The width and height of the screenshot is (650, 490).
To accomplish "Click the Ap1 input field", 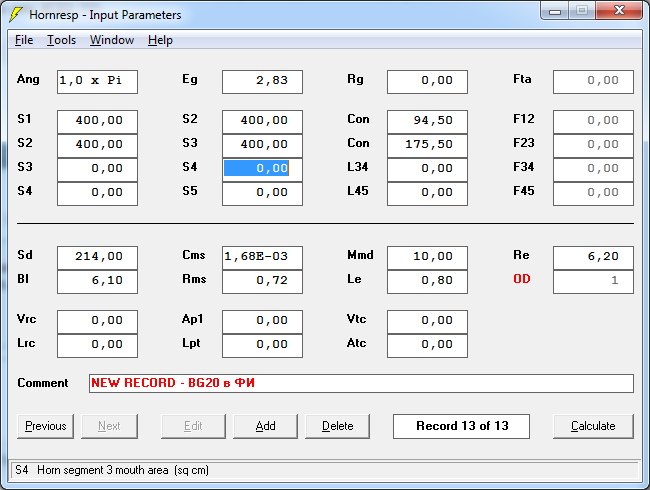I will pyautogui.click(x=262, y=322).
